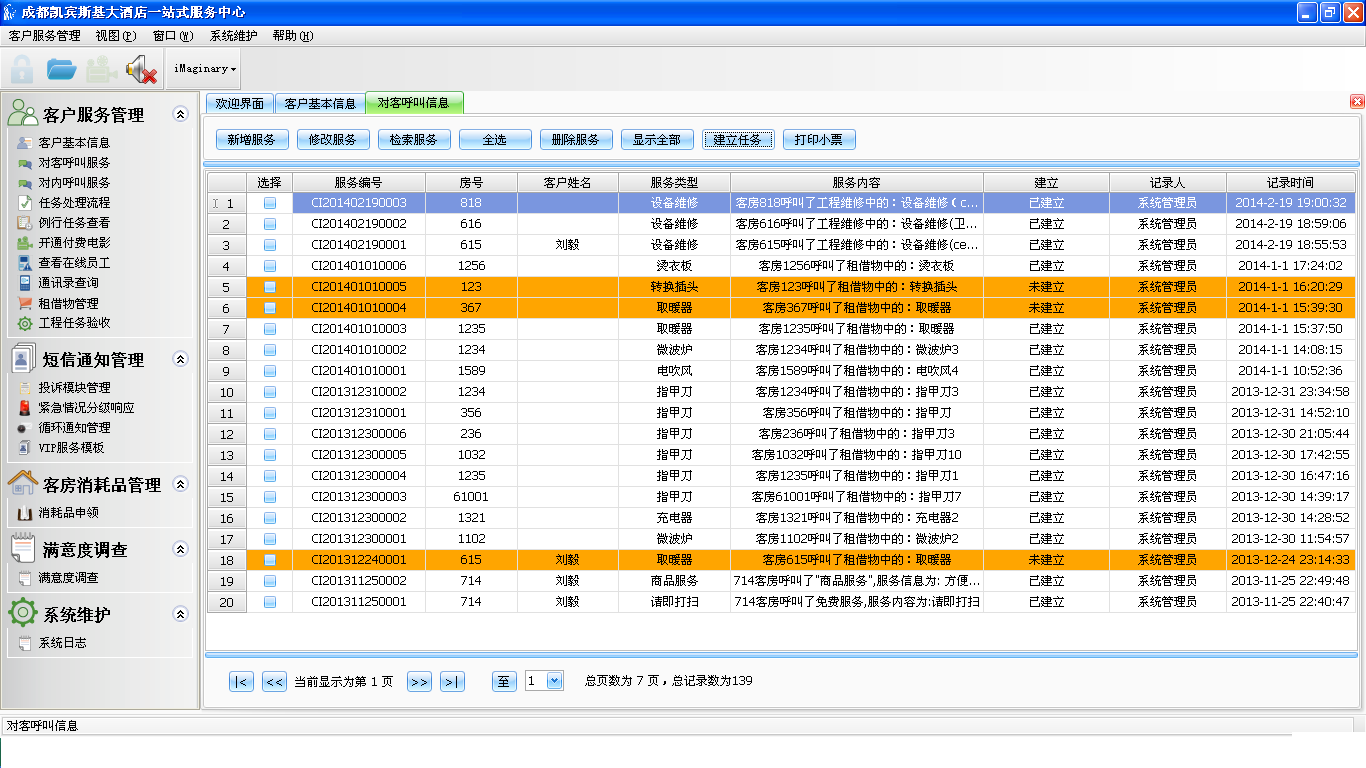Open 消耗品申领 sidebar icon
Screen dimensions: 1366x768
[x=24, y=513]
